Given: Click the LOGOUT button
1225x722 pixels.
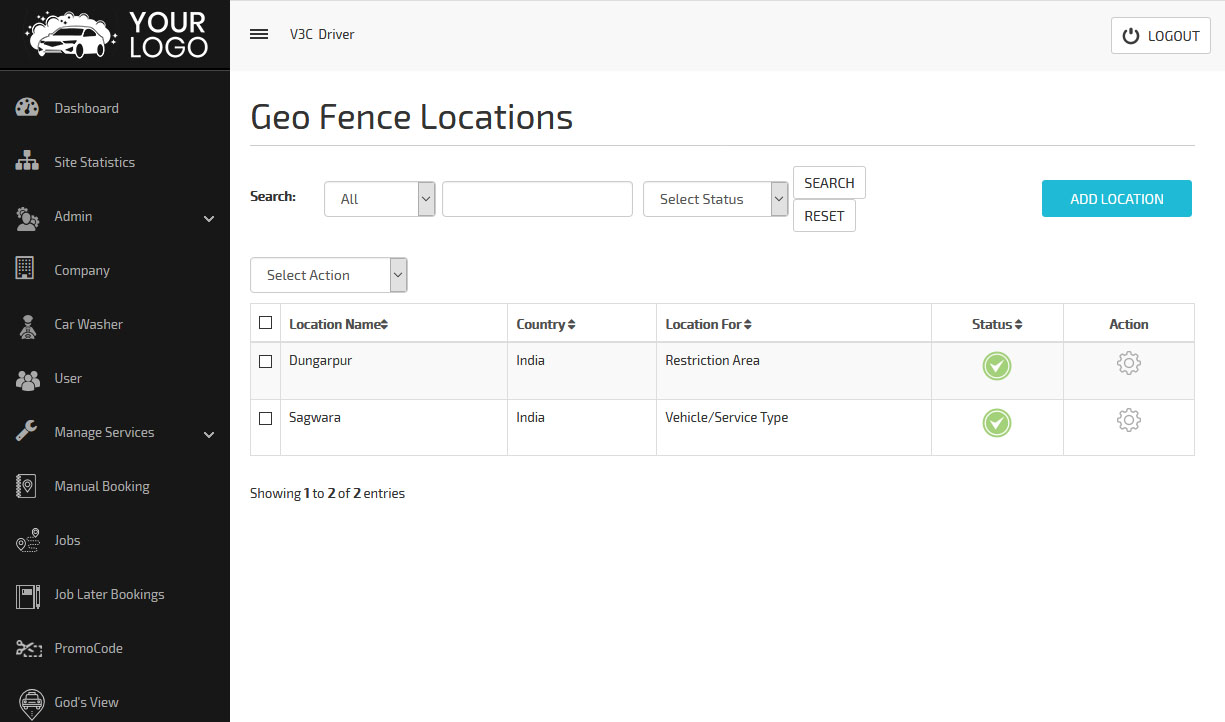Looking at the screenshot, I should (x=1161, y=35).
